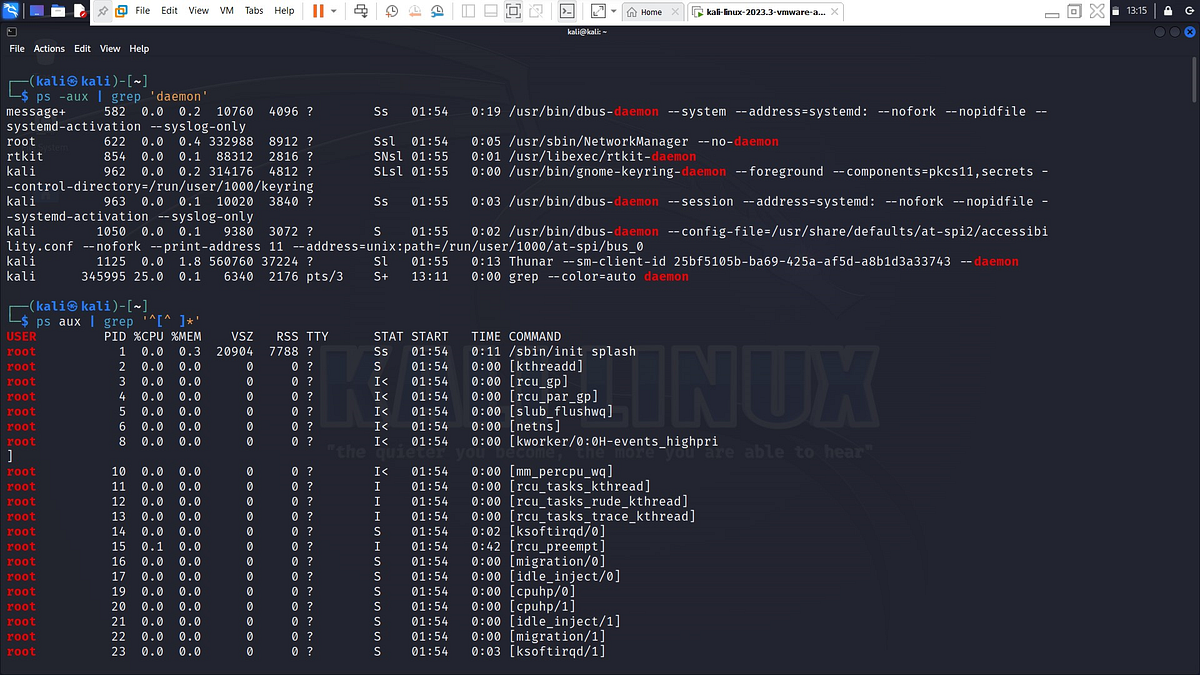This screenshot has height=675, width=1200.
Task: Click the USER column header in red
Action: coord(21,336)
